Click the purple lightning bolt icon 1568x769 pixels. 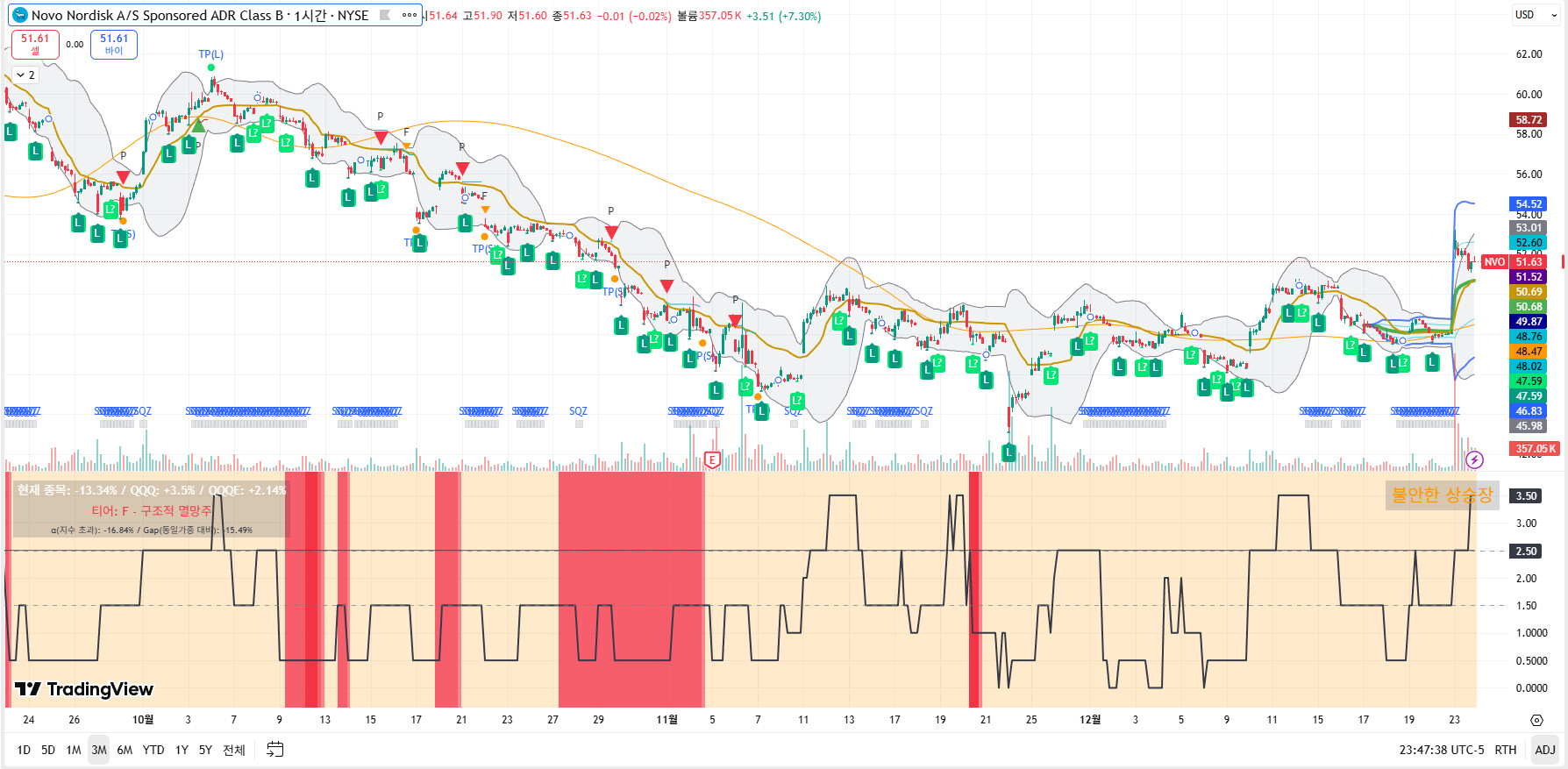(1475, 459)
